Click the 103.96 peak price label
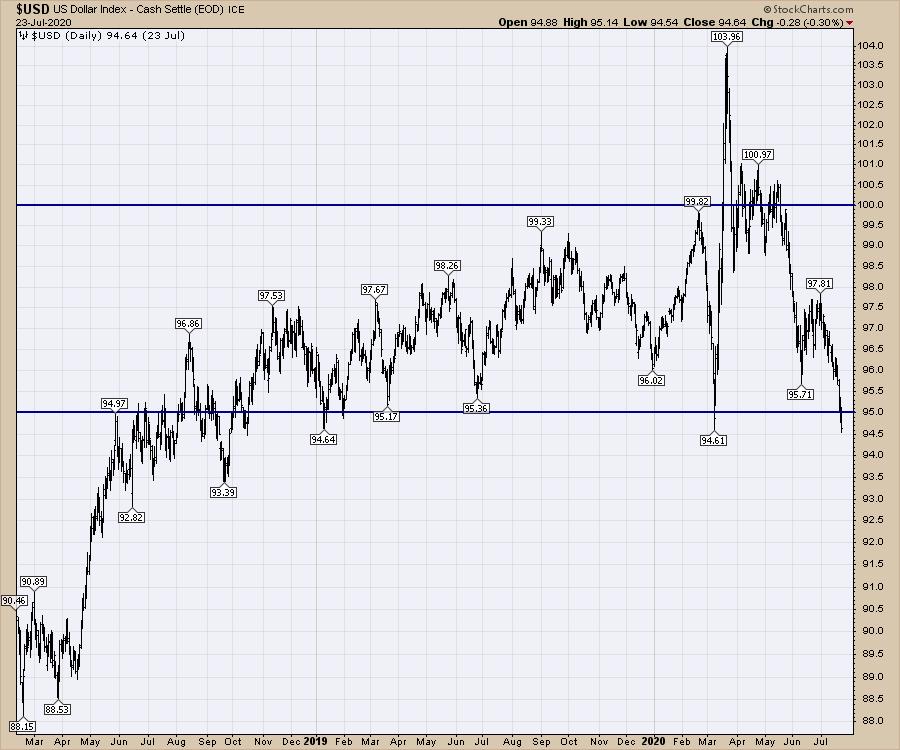The width and height of the screenshot is (900, 750). (726, 36)
